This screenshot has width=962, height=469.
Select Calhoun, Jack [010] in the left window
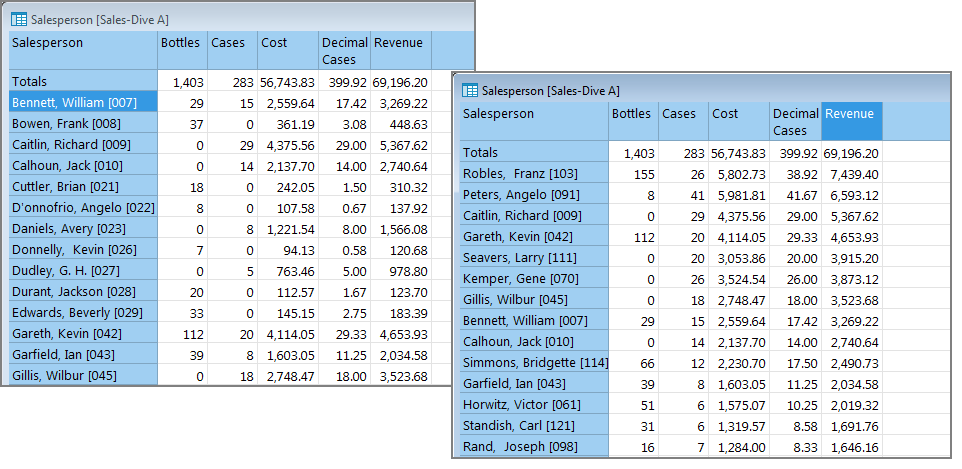[x=83, y=165]
